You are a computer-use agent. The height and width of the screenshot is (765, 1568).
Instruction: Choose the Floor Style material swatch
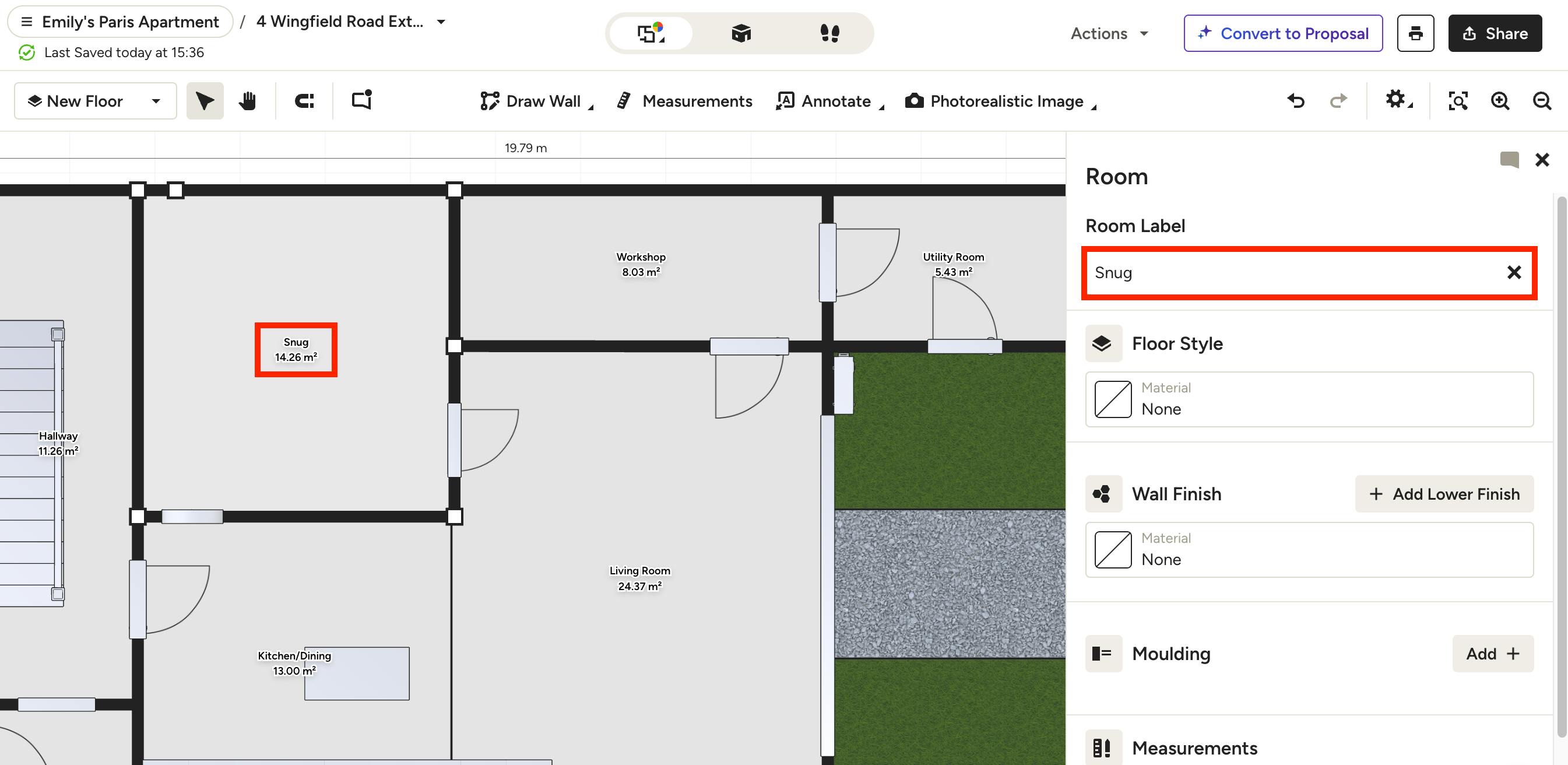point(1113,399)
